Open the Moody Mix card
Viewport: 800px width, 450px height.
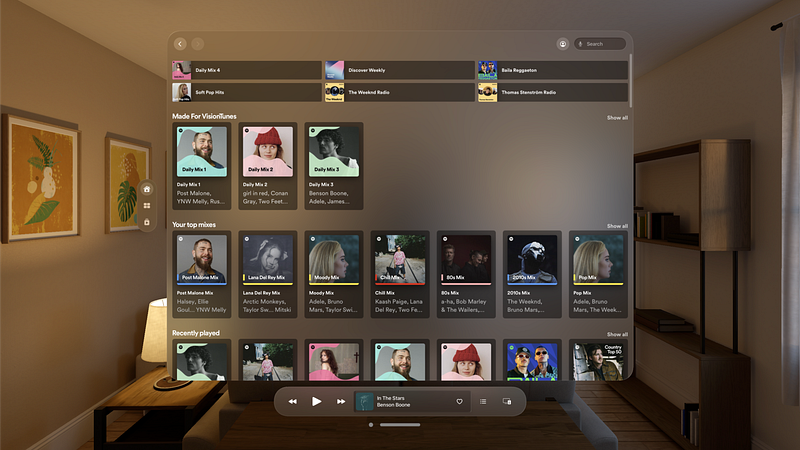point(334,274)
